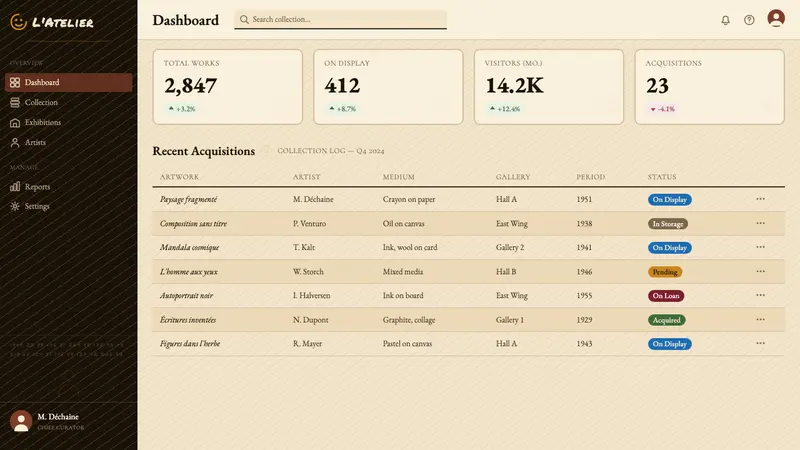Screen dimensions: 800x450
Task: Click the Settings gear icon in sidebar
Action: pyautogui.click(x=15, y=206)
